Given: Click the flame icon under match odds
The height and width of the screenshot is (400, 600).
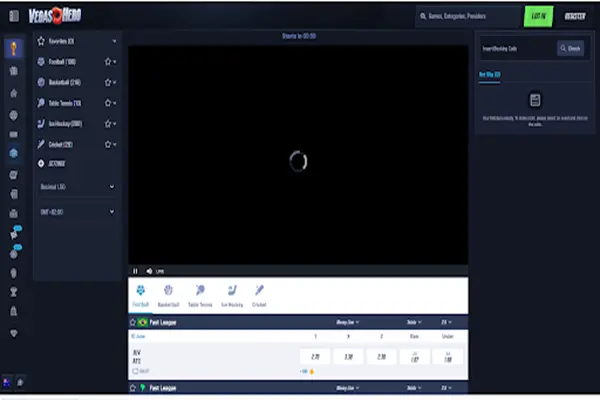Looking at the screenshot, I should click(312, 371).
